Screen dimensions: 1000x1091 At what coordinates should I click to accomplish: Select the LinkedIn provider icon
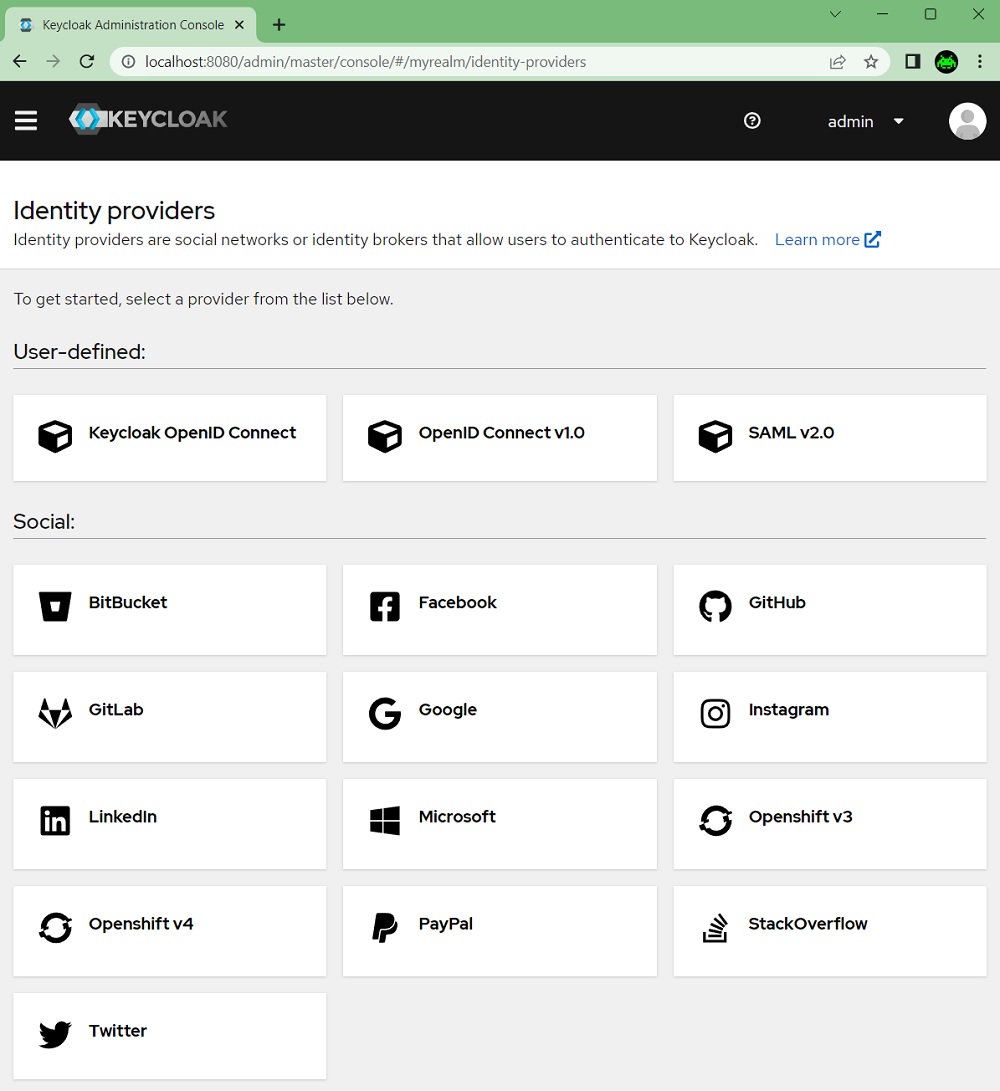tap(55, 820)
